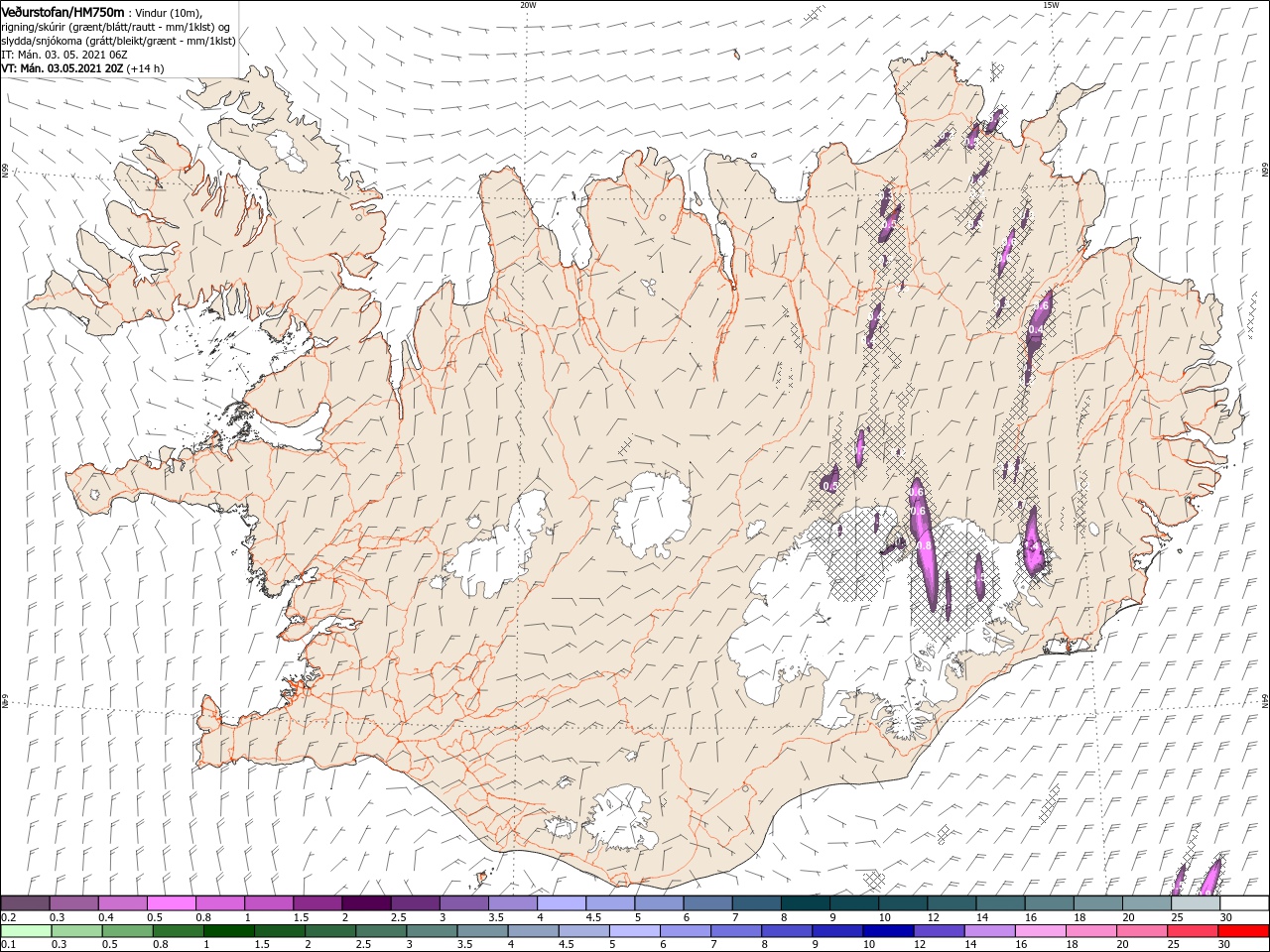This screenshot has height=952, width=1270.
Task: Pick upper legend swatch between 1.5 and 2
Action: (317, 902)
